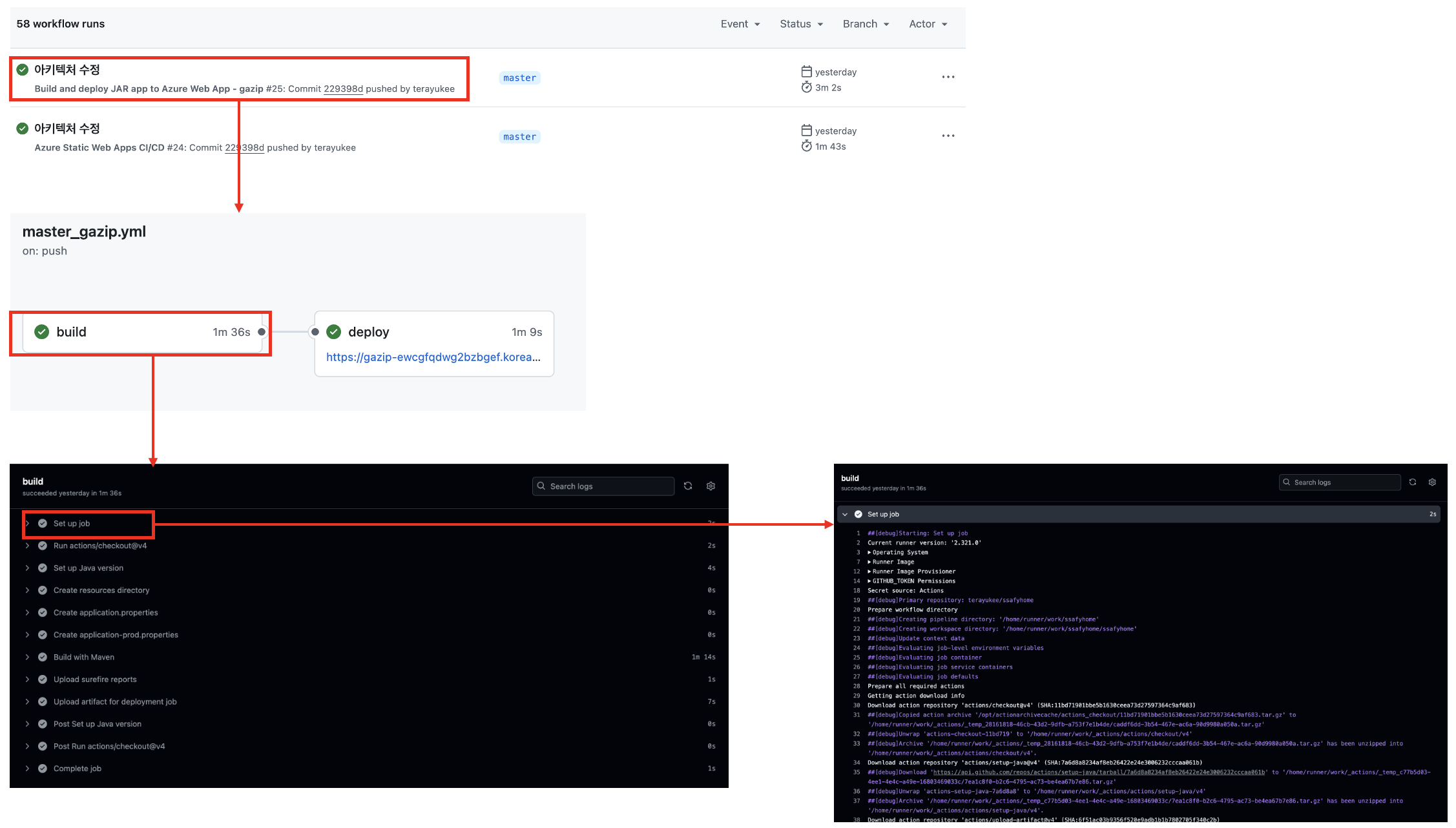This screenshot has height=828, width=1456.
Task: Click the refresh icon in left build log
Action: pyautogui.click(x=688, y=486)
